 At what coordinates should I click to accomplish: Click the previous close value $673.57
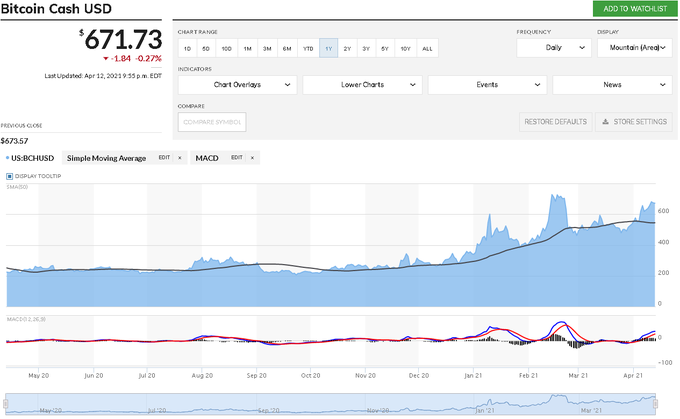14,141
